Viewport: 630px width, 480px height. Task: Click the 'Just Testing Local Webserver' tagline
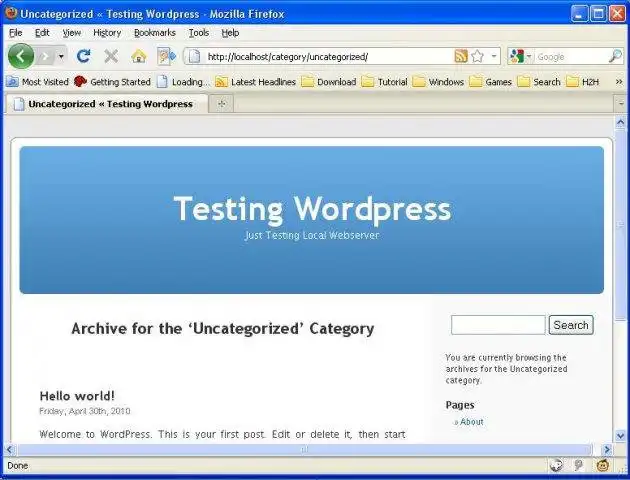click(x=312, y=235)
